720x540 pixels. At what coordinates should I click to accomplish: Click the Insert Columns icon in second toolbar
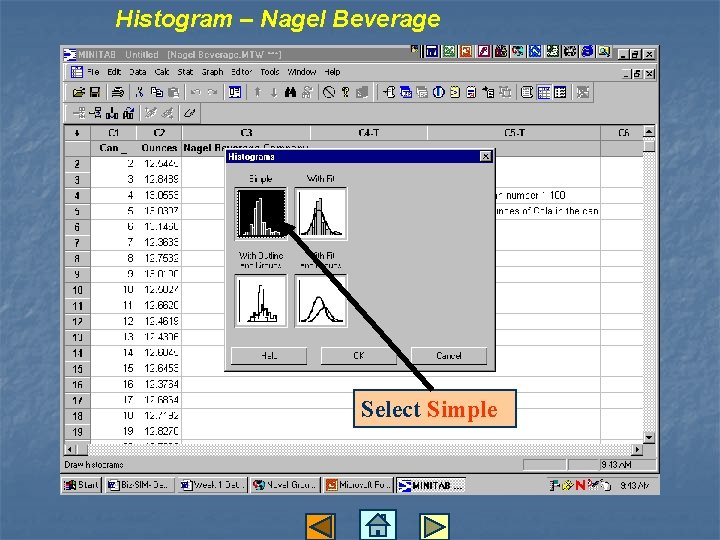(112, 112)
